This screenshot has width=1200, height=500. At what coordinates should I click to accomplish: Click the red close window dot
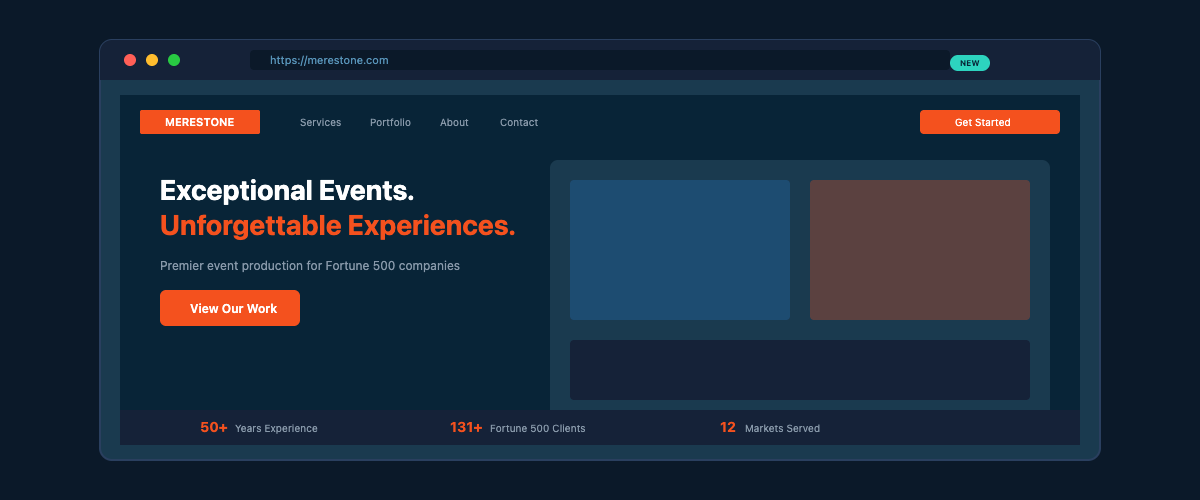coord(130,60)
